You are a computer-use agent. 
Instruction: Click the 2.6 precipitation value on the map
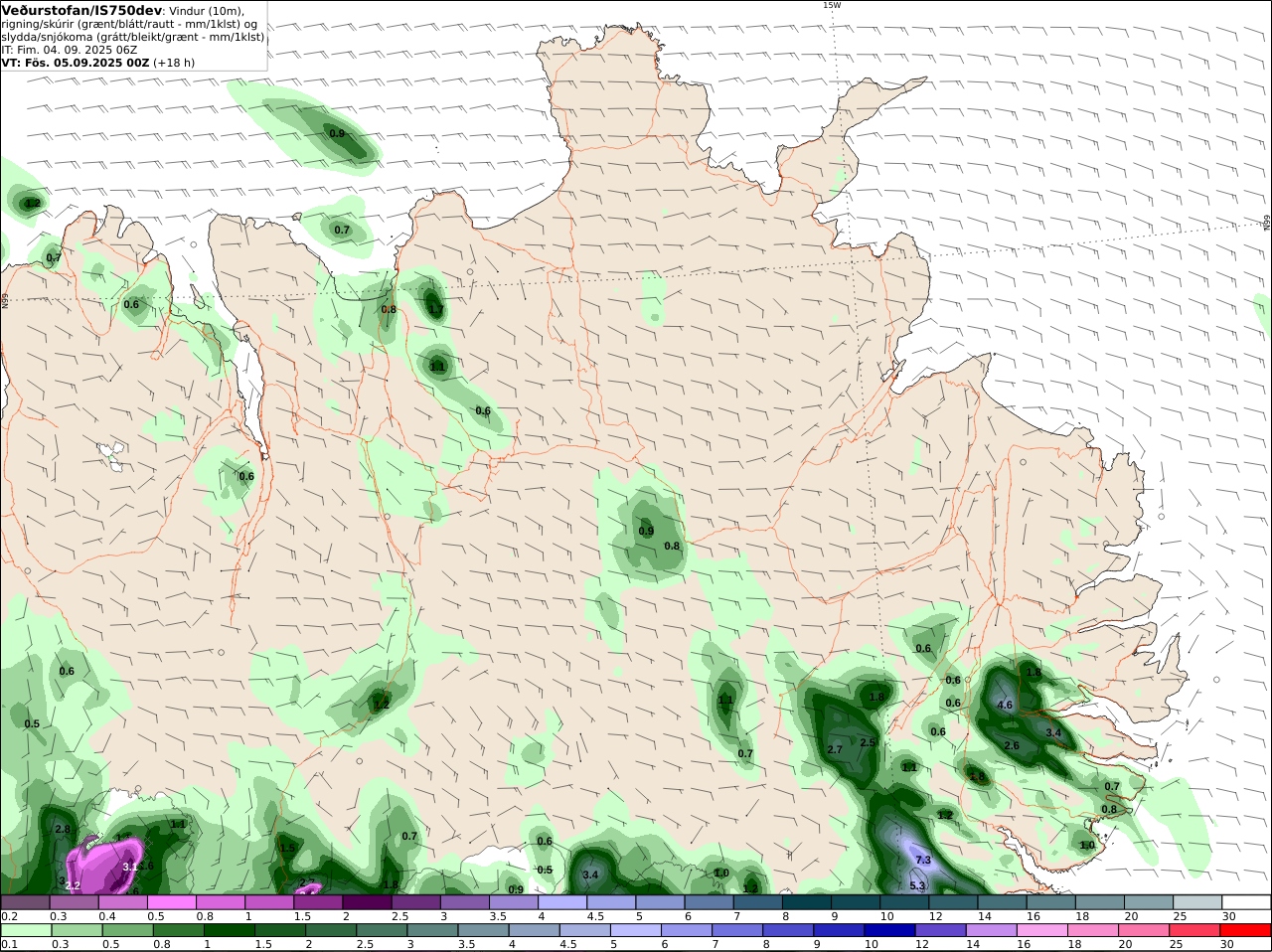pos(1012,745)
